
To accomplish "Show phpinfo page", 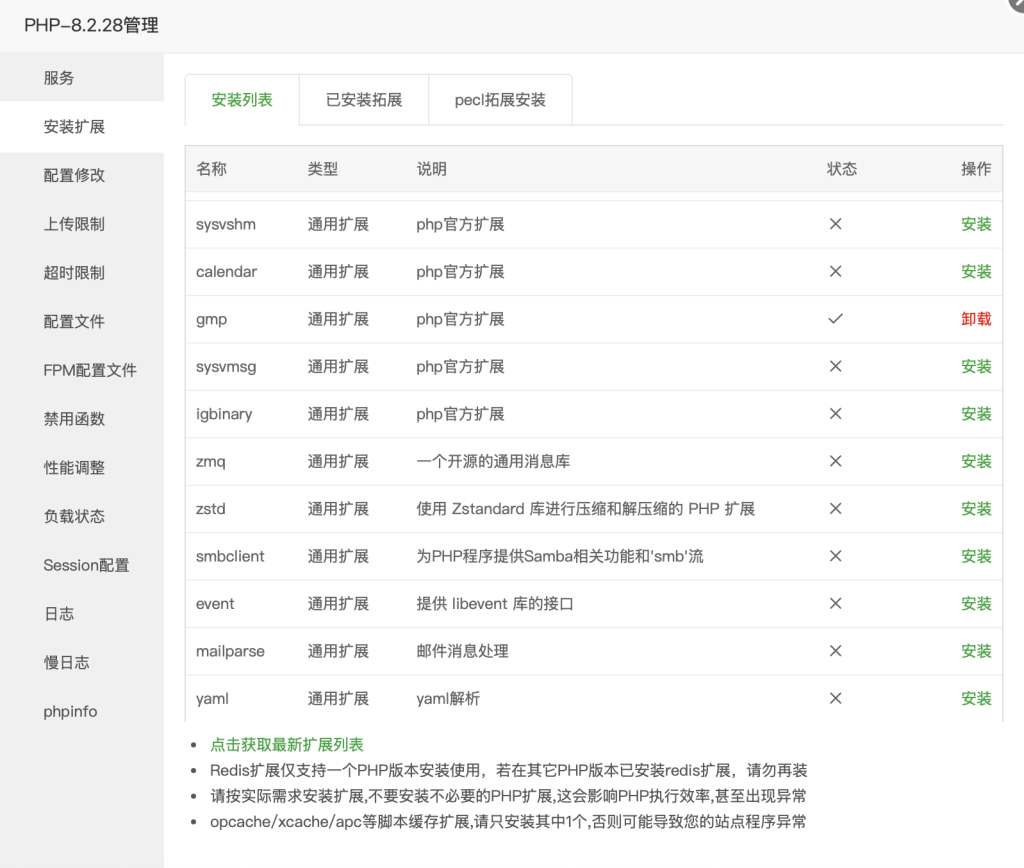I will (70, 711).
